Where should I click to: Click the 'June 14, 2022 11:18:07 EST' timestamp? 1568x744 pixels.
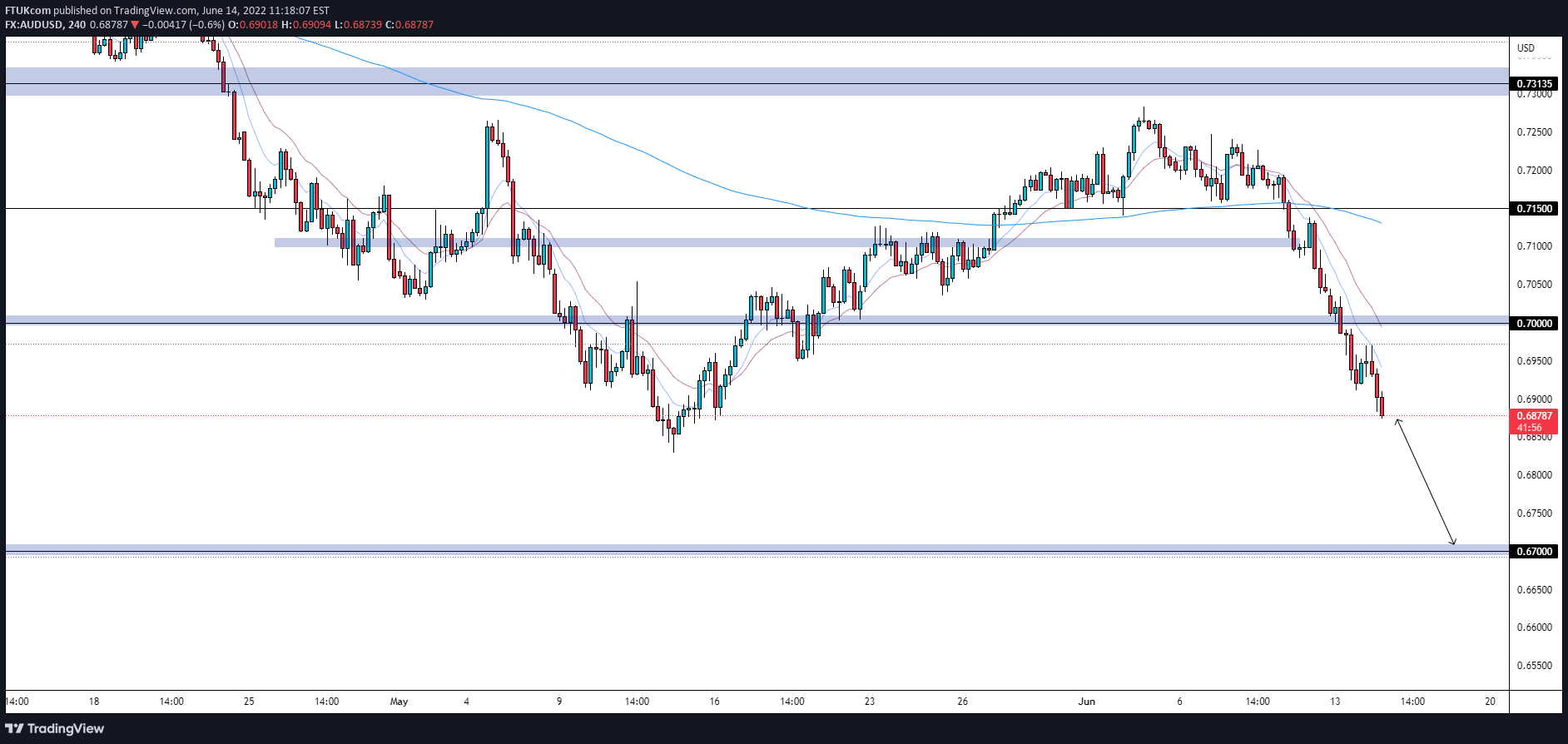[265, 11]
